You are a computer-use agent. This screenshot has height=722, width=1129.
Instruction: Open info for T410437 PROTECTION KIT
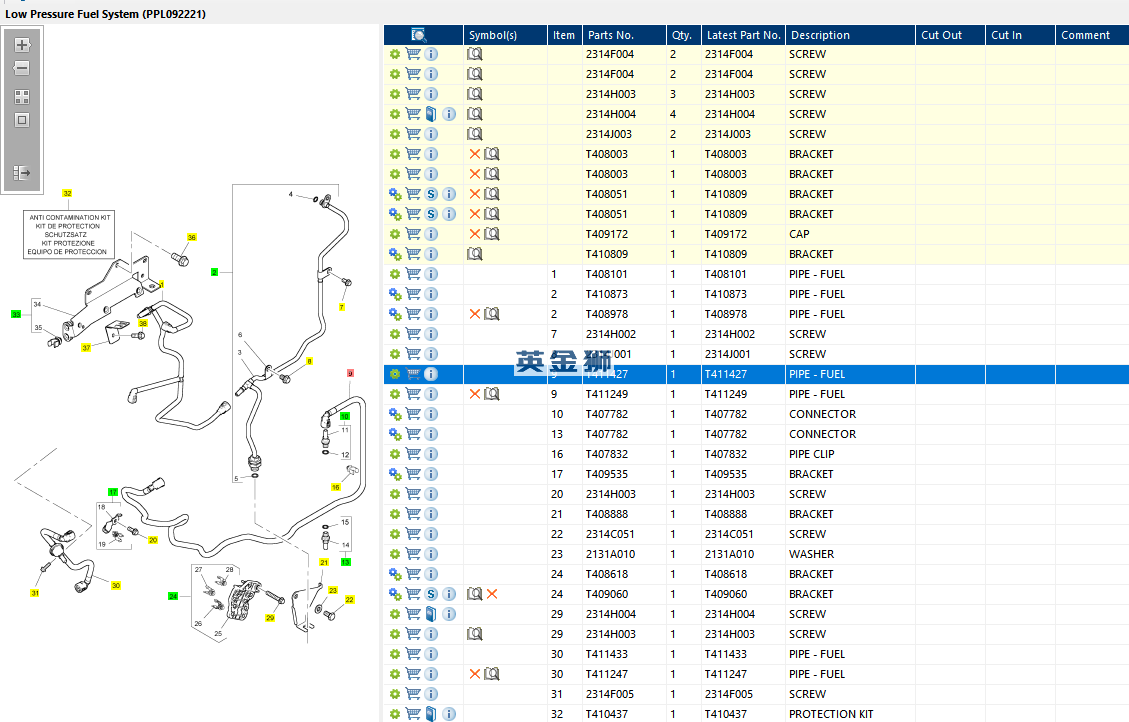(x=449, y=714)
